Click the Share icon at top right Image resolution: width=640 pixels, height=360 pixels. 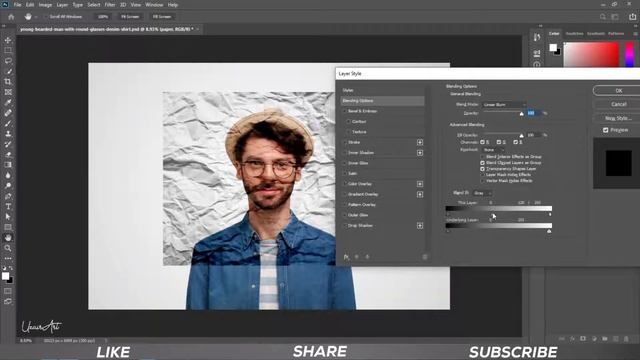point(632,17)
